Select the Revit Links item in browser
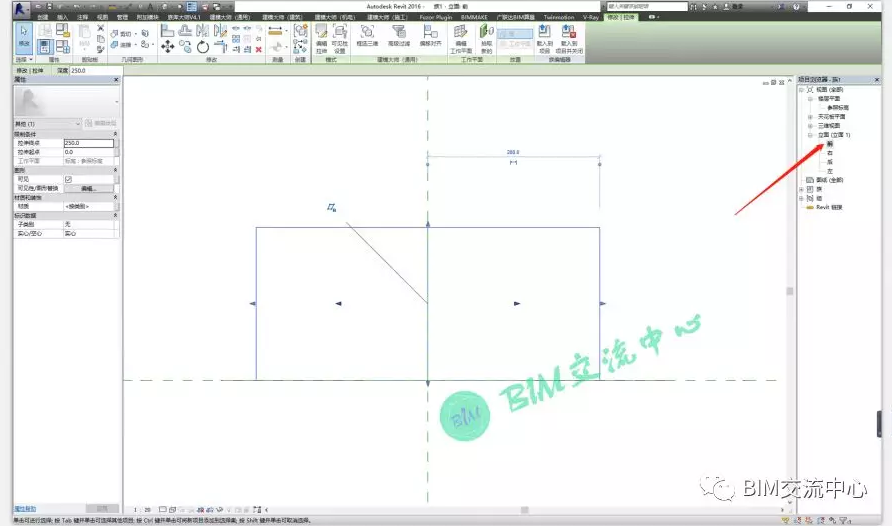This screenshot has width=892, height=526. coord(829,208)
